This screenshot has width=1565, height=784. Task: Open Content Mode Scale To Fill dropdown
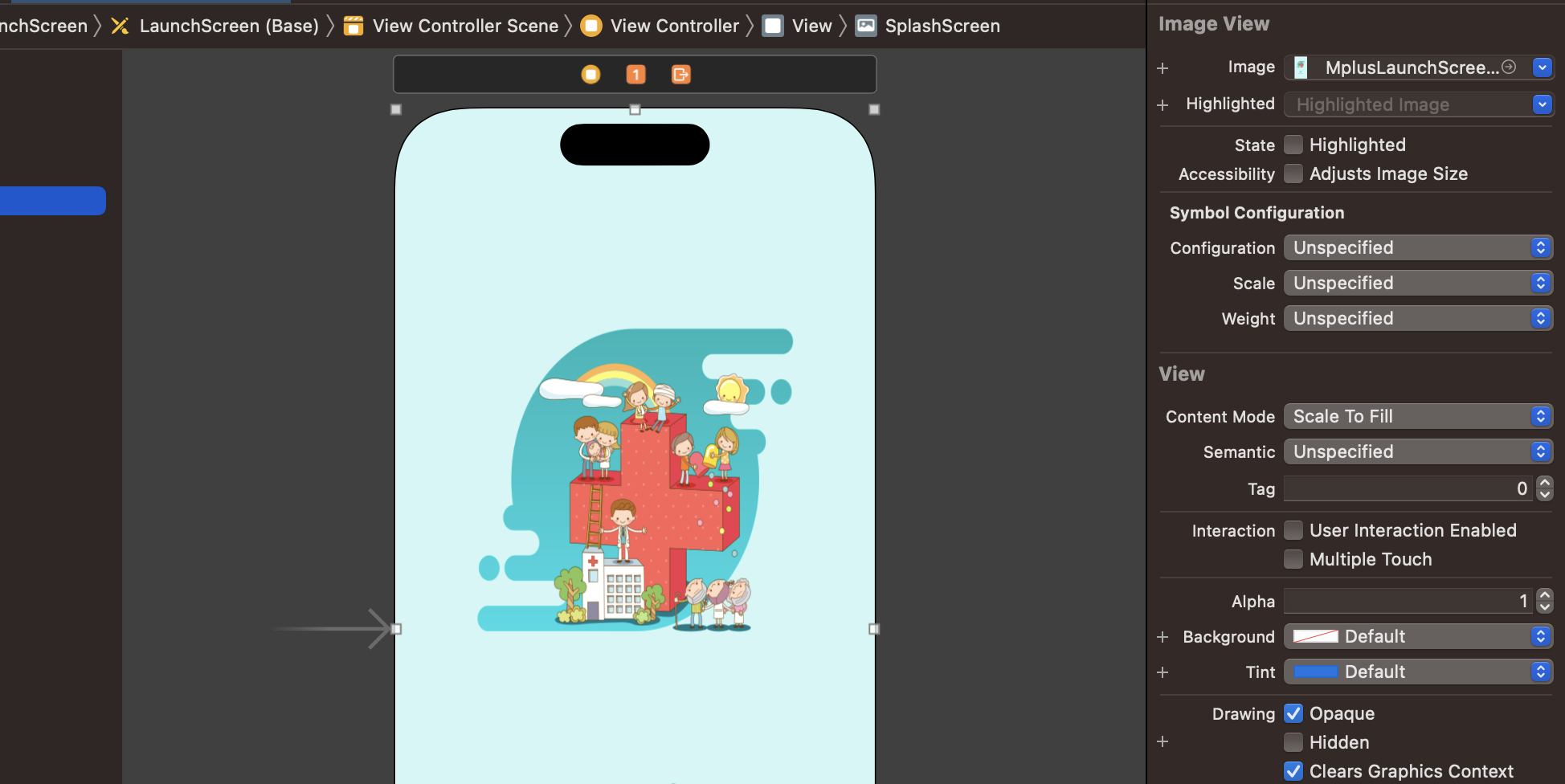(1418, 416)
